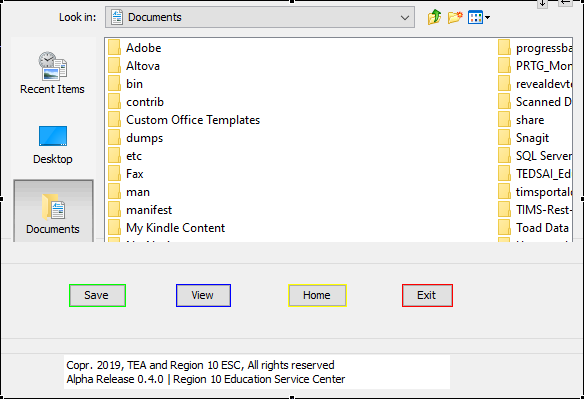
Task: Click the Snagit folder name
Action: (x=532, y=138)
